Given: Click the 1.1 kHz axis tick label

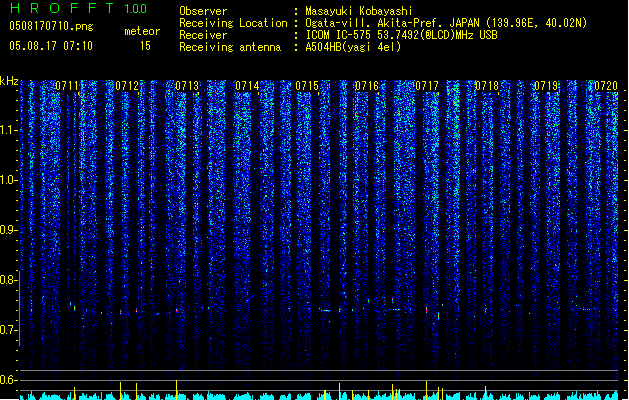Looking at the screenshot, I should (8, 130).
